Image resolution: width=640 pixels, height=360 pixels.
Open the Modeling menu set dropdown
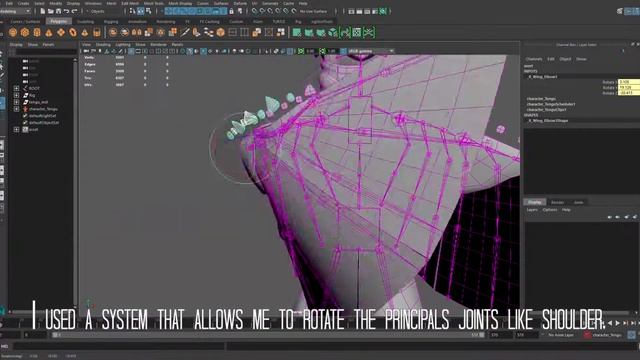(x=16, y=11)
